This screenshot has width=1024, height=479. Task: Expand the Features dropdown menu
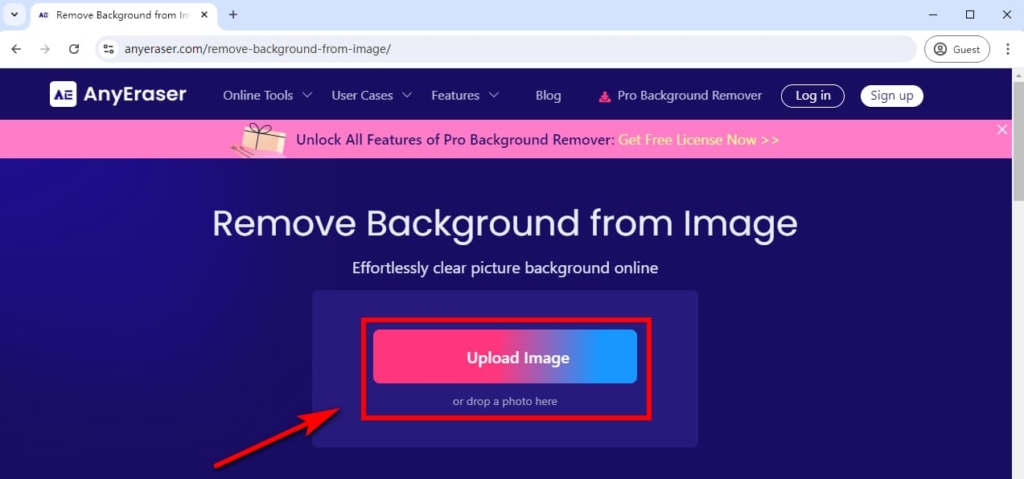point(465,96)
